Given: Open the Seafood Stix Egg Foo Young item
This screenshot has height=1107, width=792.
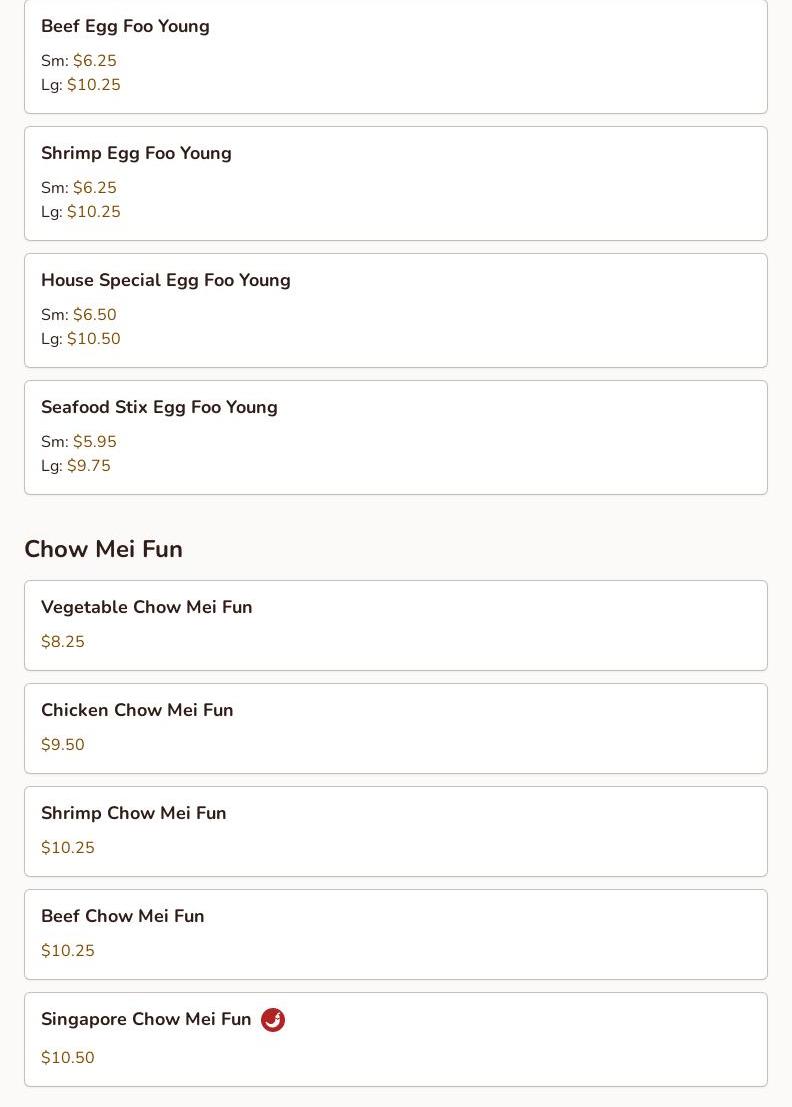Looking at the screenshot, I should pyautogui.click(x=159, y=408).
